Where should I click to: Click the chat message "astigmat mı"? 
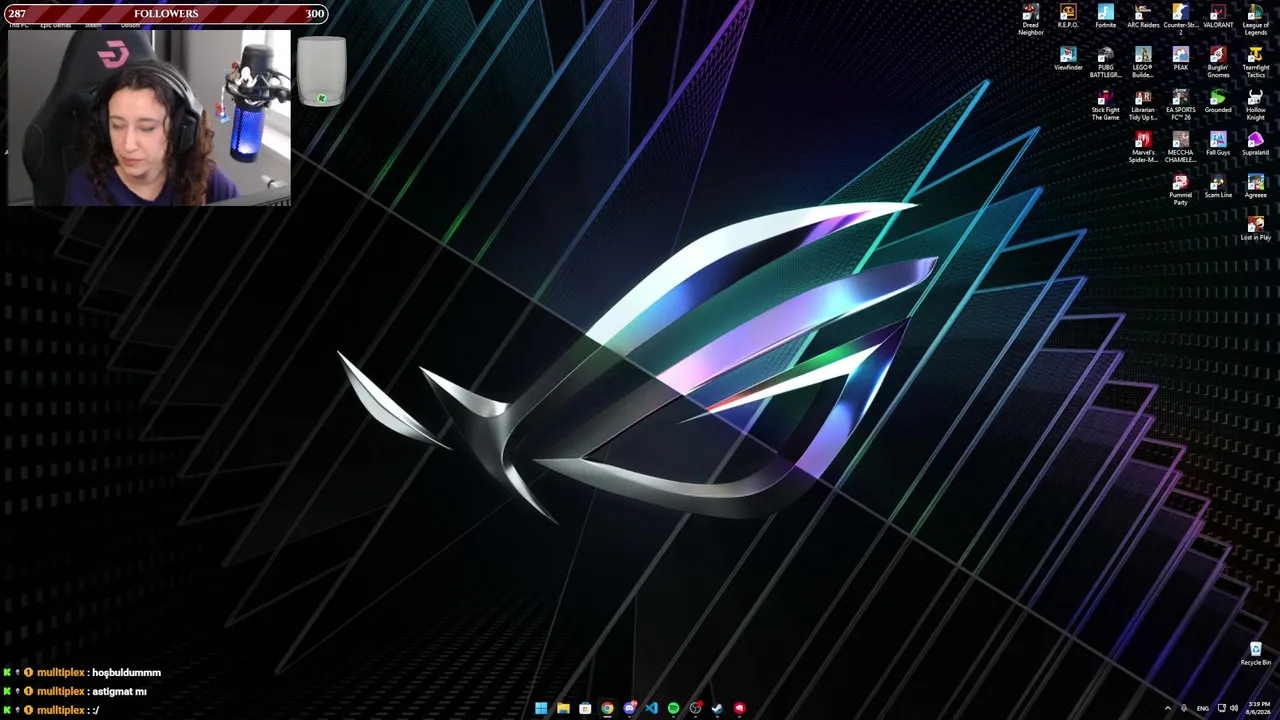119,692
